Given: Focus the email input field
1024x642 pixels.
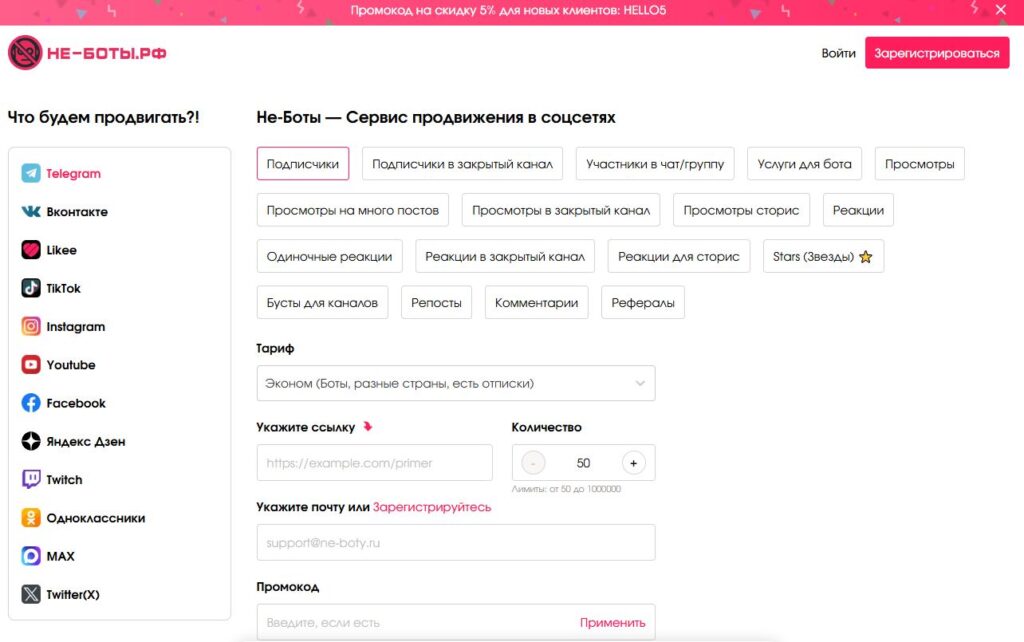Looking at the screenshot, I should [x=456, y=542].
